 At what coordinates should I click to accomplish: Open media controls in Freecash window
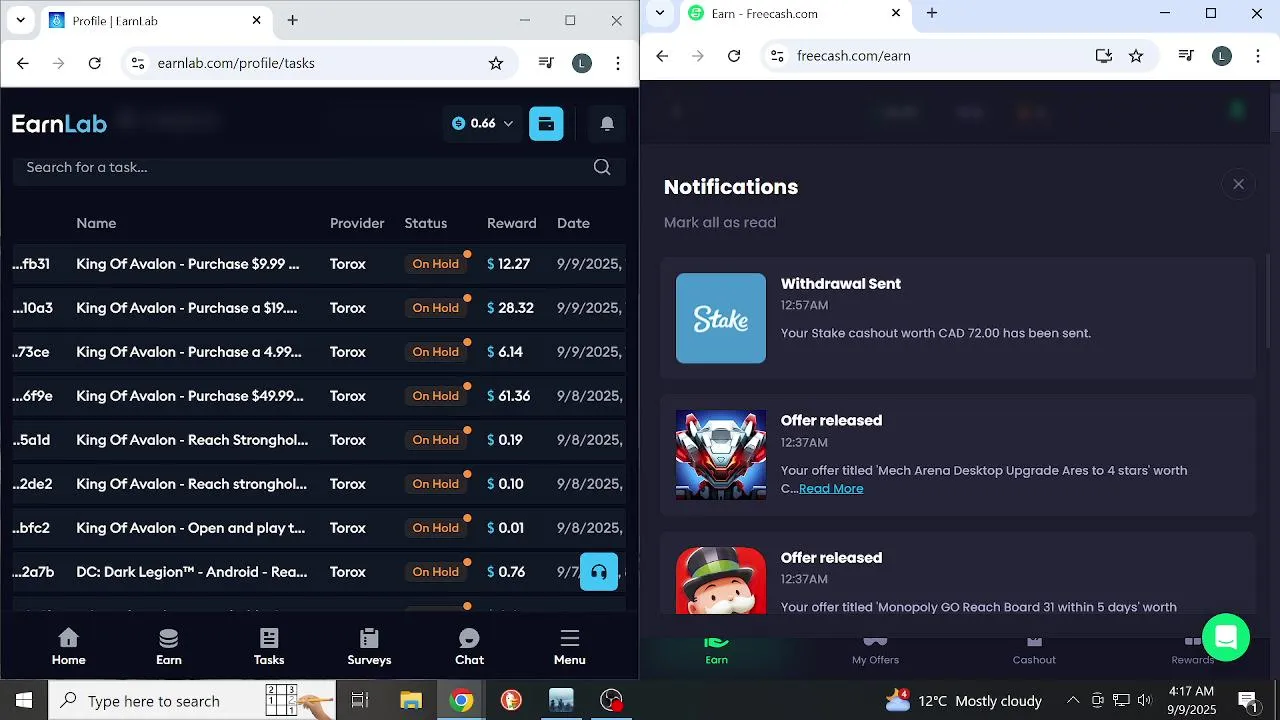coord(1186,56)
